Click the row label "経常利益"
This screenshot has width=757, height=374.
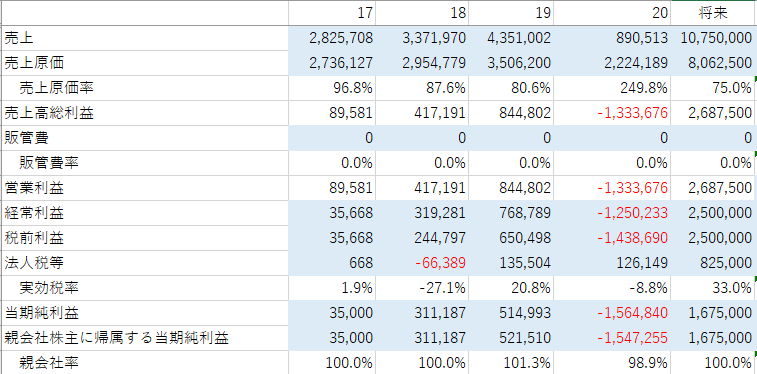click(x=34, y=213)
